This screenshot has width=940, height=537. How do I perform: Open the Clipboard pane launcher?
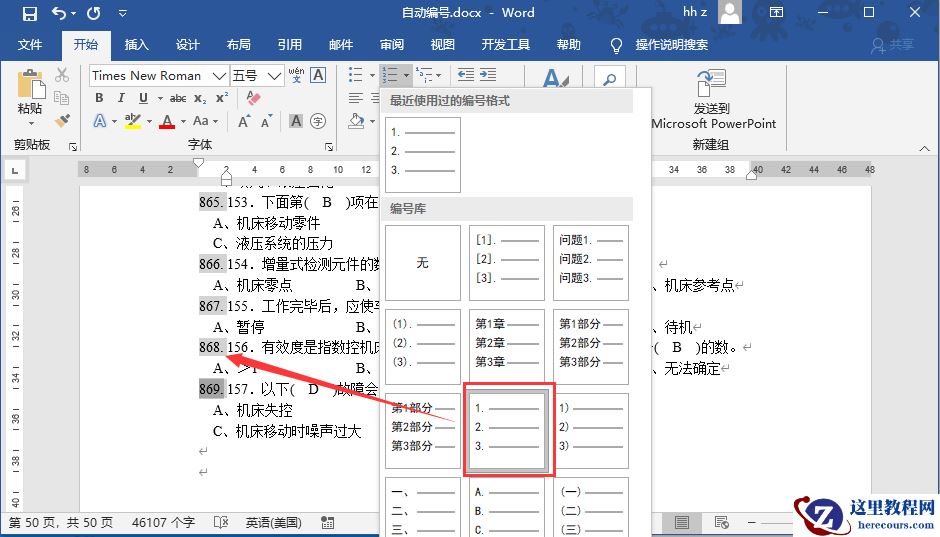(73, 146)
